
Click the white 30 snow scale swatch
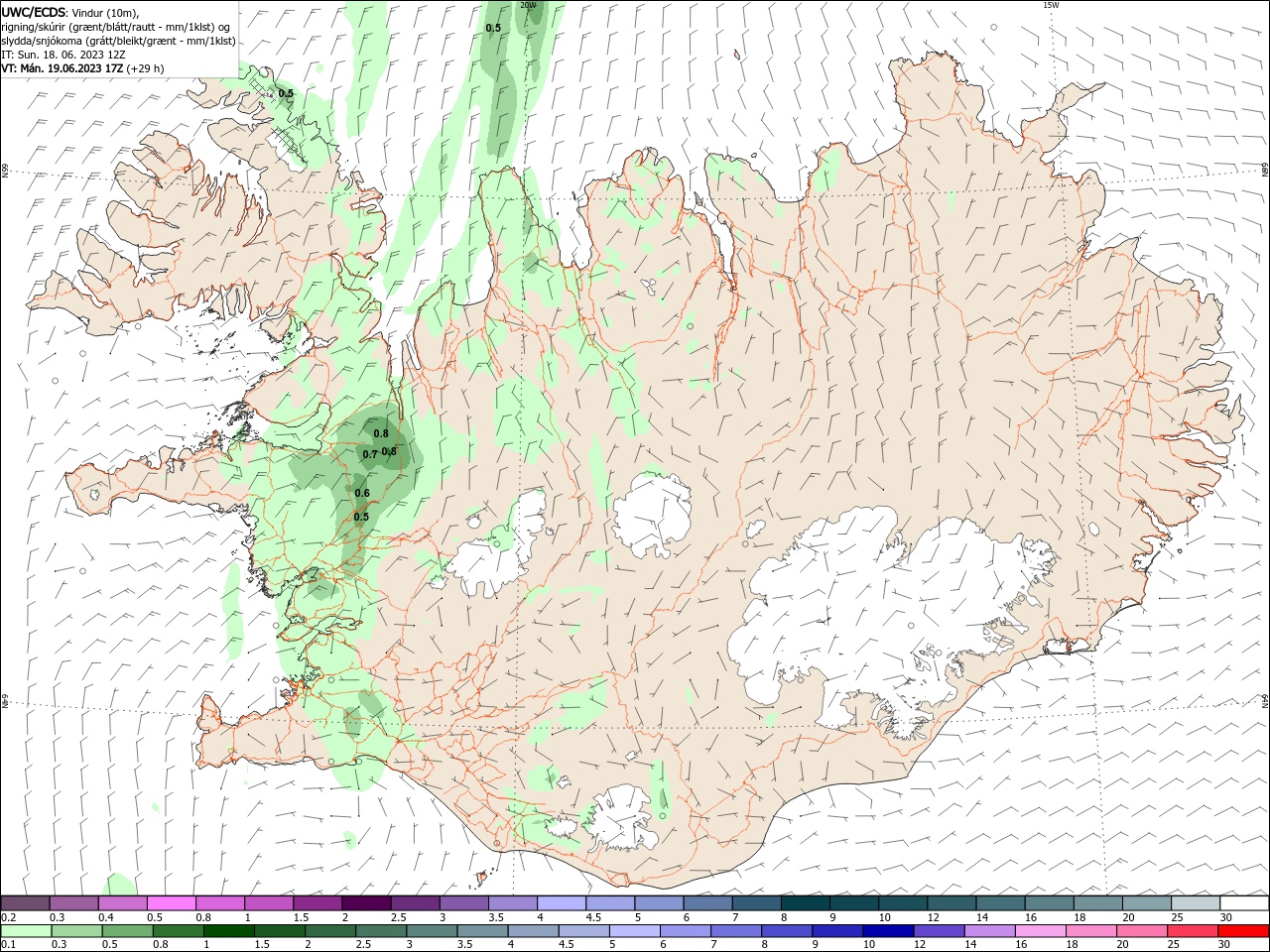(1244, 902)
